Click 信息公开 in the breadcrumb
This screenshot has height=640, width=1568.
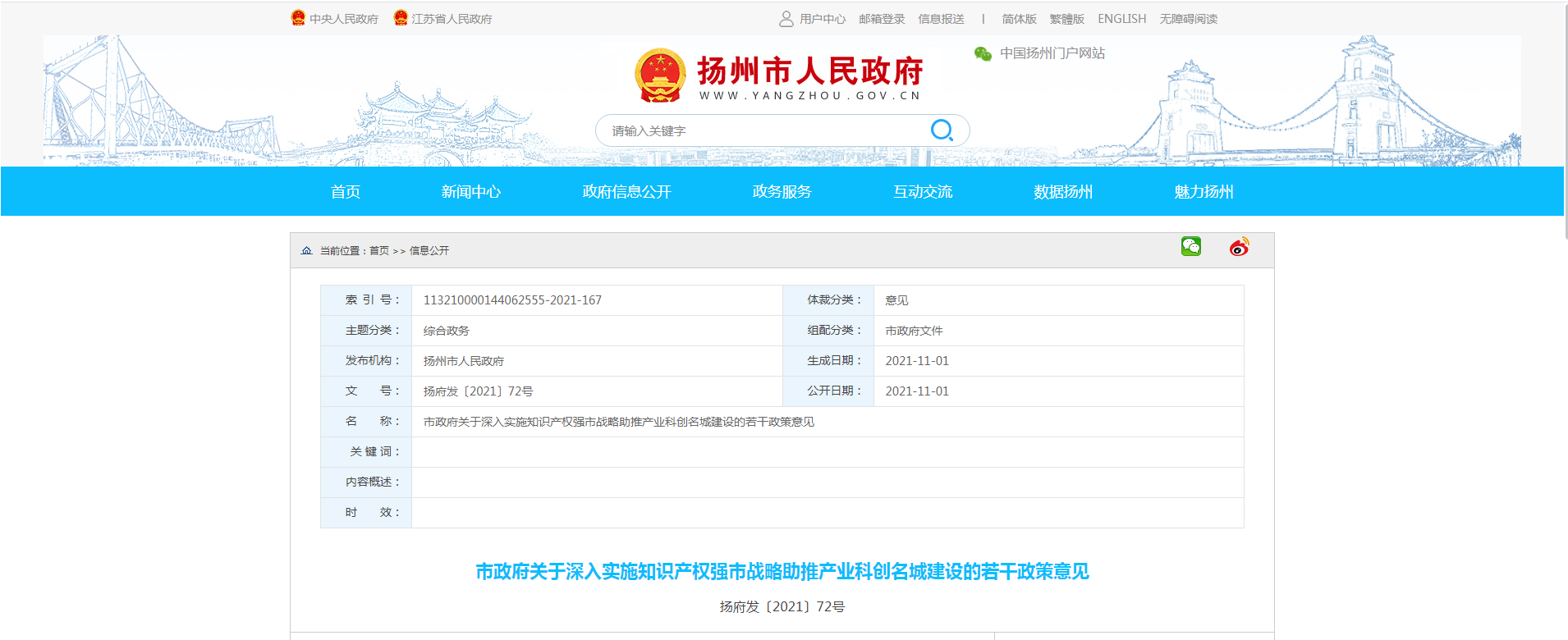coord(429,251)
